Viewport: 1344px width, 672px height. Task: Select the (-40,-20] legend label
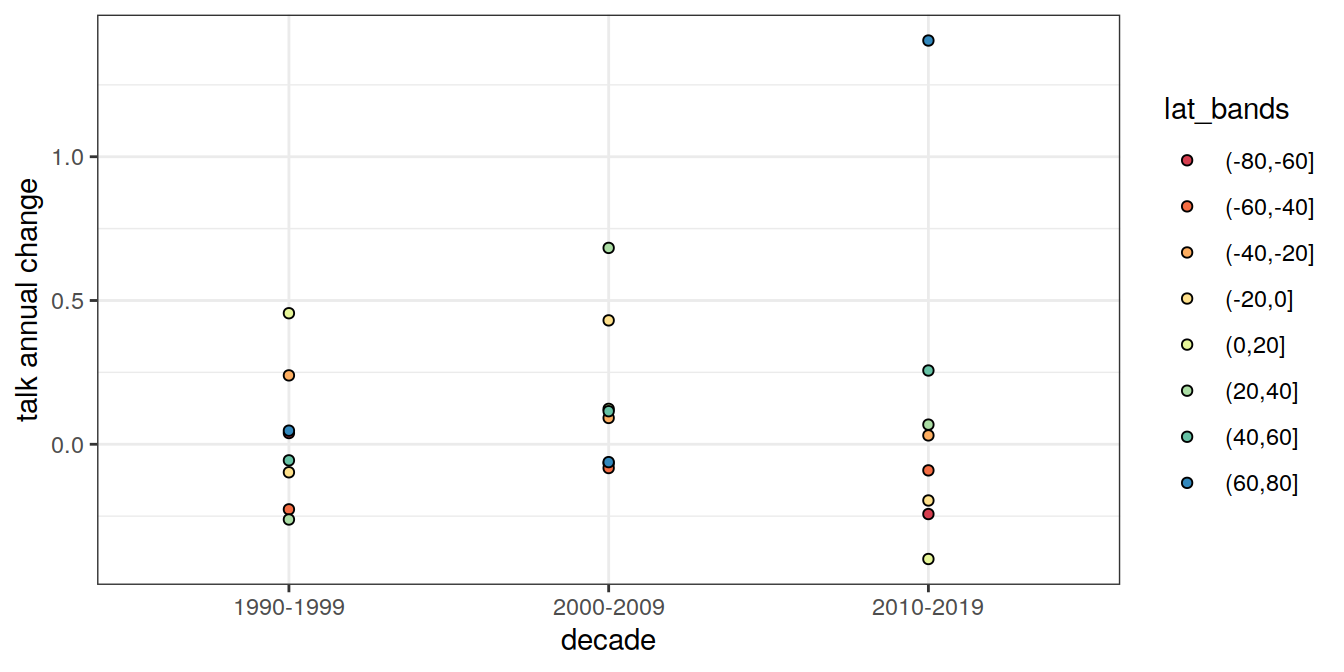click(1269, 253)
